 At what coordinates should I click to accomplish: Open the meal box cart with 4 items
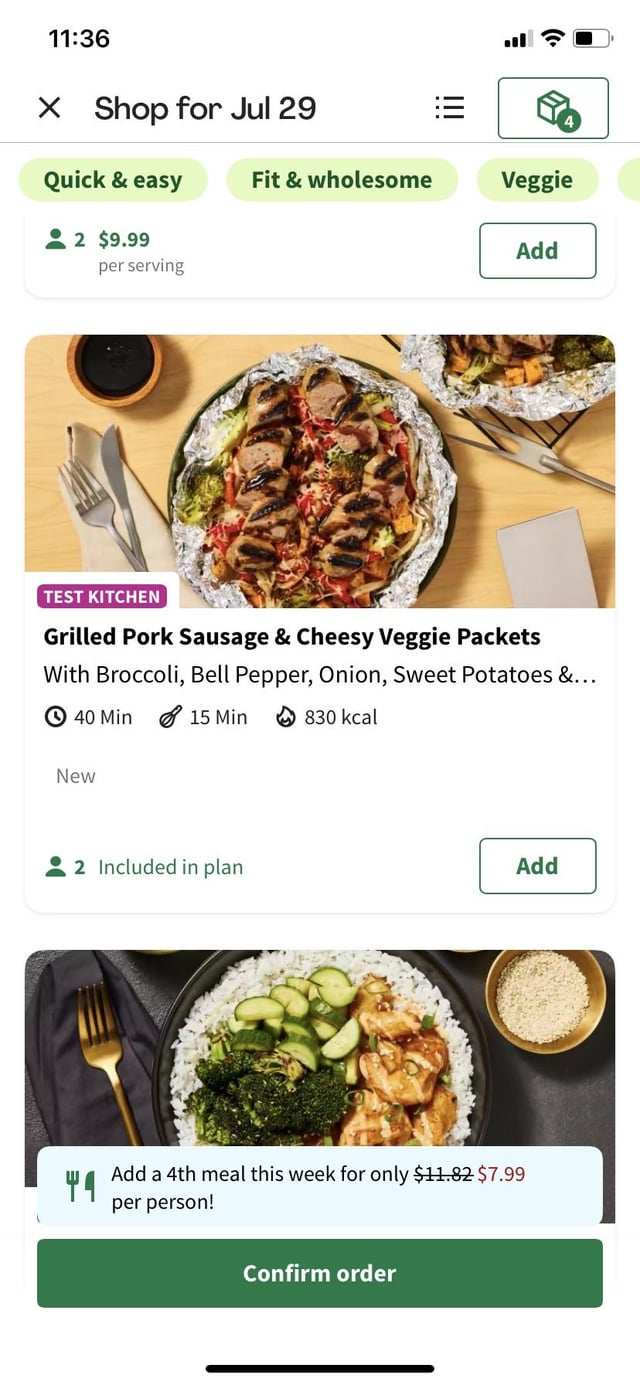click(553, 108)
